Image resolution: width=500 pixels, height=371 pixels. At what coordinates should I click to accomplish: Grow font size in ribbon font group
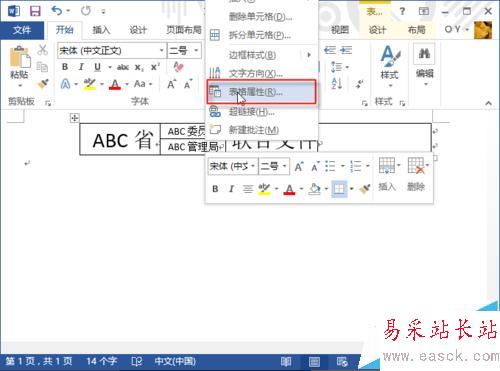pyautogui.click(x=171, y=84)
